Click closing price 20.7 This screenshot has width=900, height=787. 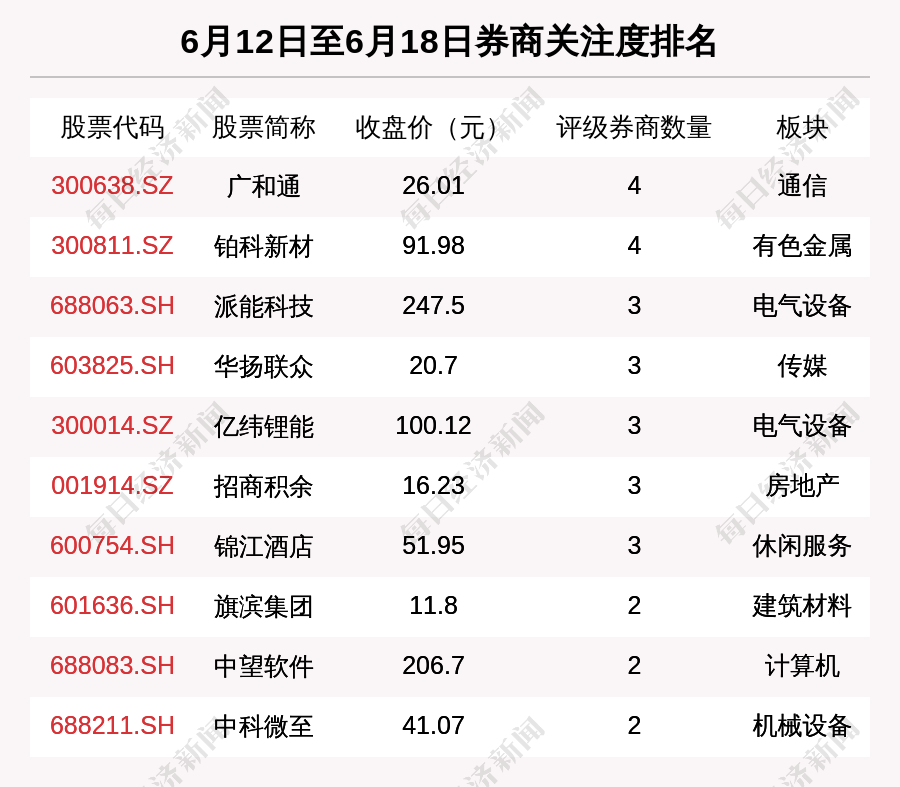pyautogui.click(x=433, y=366)
